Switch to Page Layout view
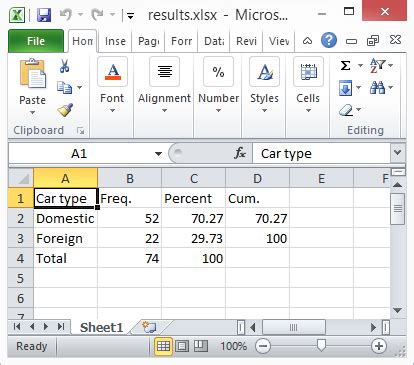Viewport: 414px width, 365px height. [182, 346]
